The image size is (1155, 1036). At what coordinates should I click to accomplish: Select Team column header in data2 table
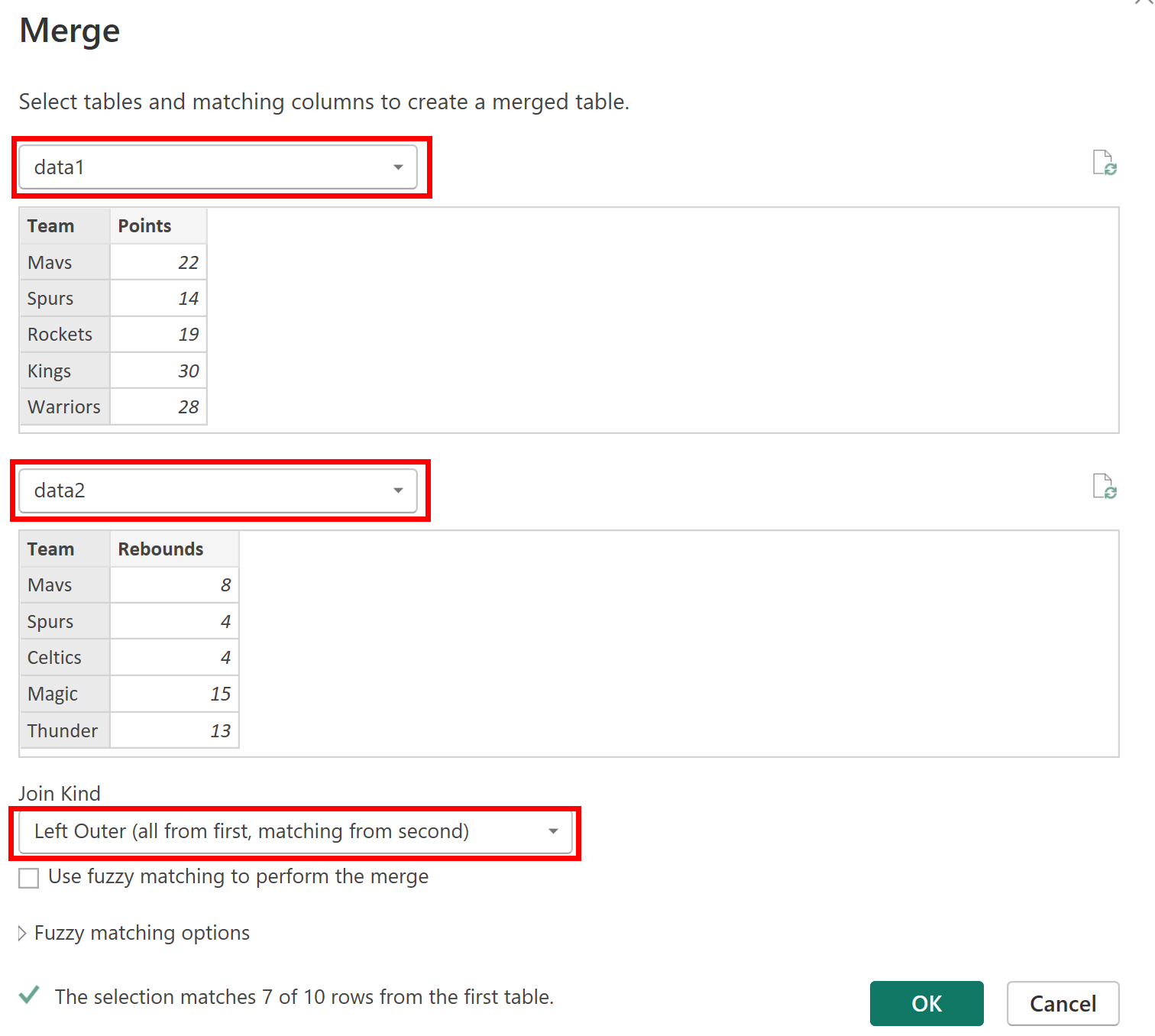pos(65,549)
